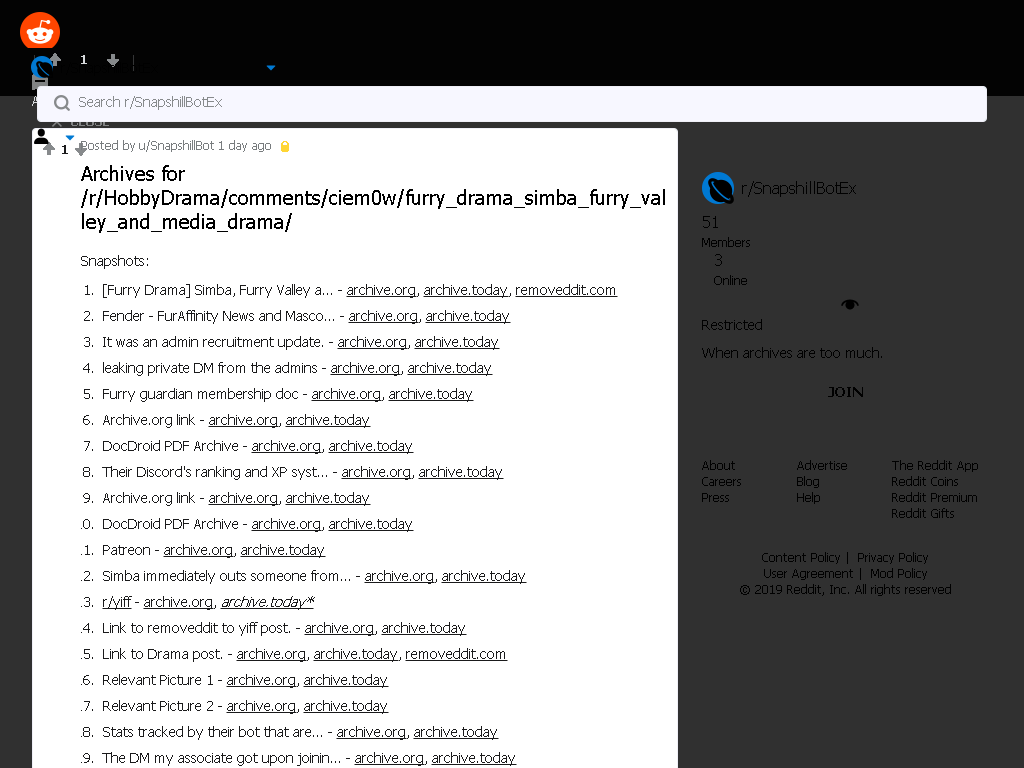The image size is (1024, 768).
Task: Click the post title 'Archives for /r/HobbyDrama/comments...'
Action: (373, 198)
